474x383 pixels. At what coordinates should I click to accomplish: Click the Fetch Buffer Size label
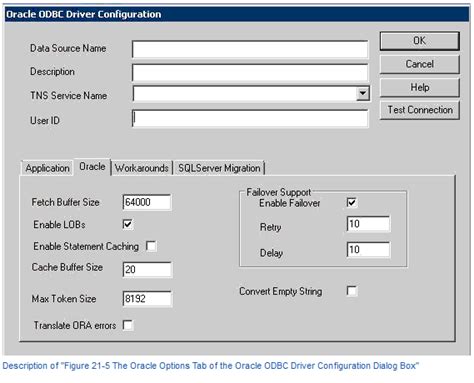click(x=65, y=202)
